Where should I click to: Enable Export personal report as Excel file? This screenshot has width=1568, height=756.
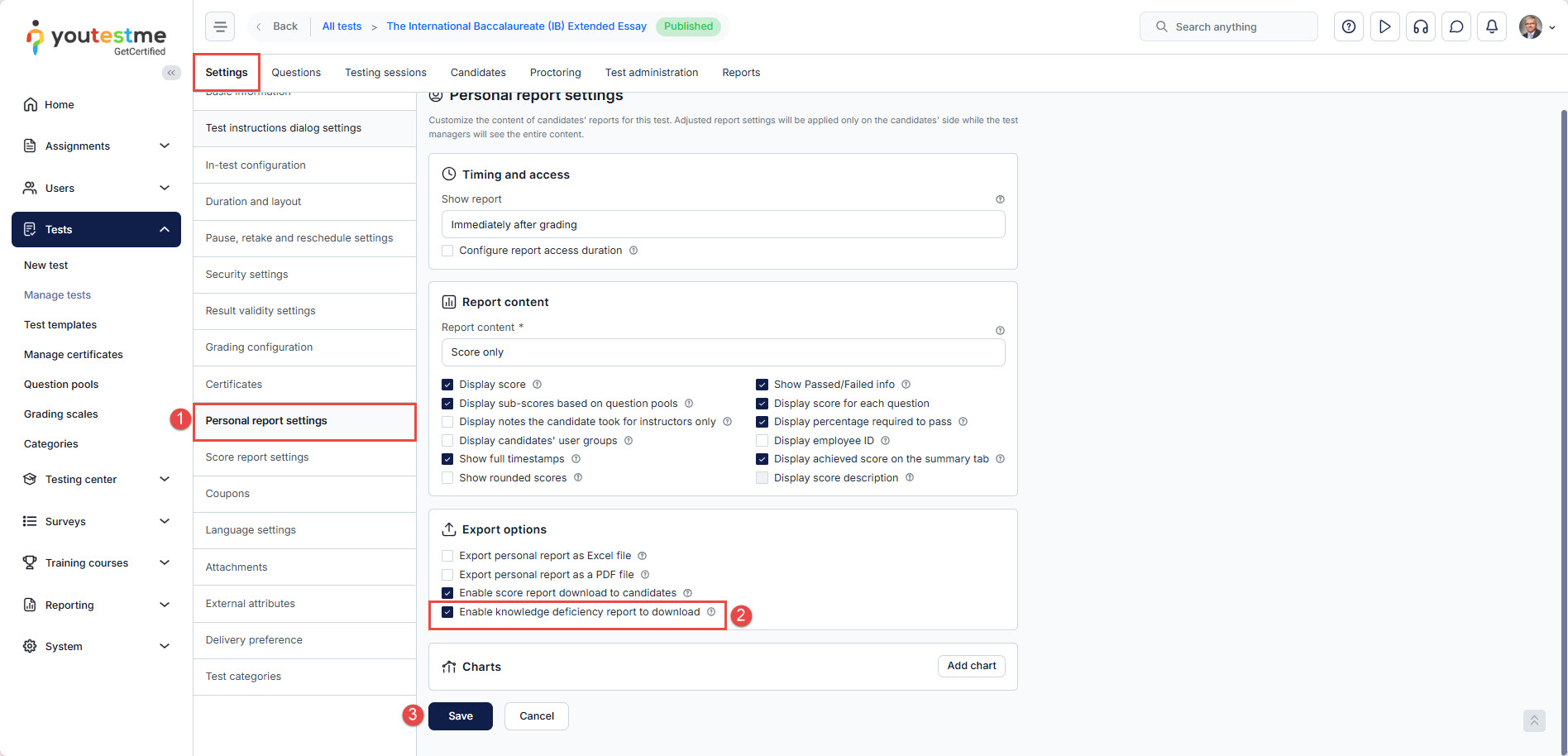pyautogui.click(x=447, y=556)
